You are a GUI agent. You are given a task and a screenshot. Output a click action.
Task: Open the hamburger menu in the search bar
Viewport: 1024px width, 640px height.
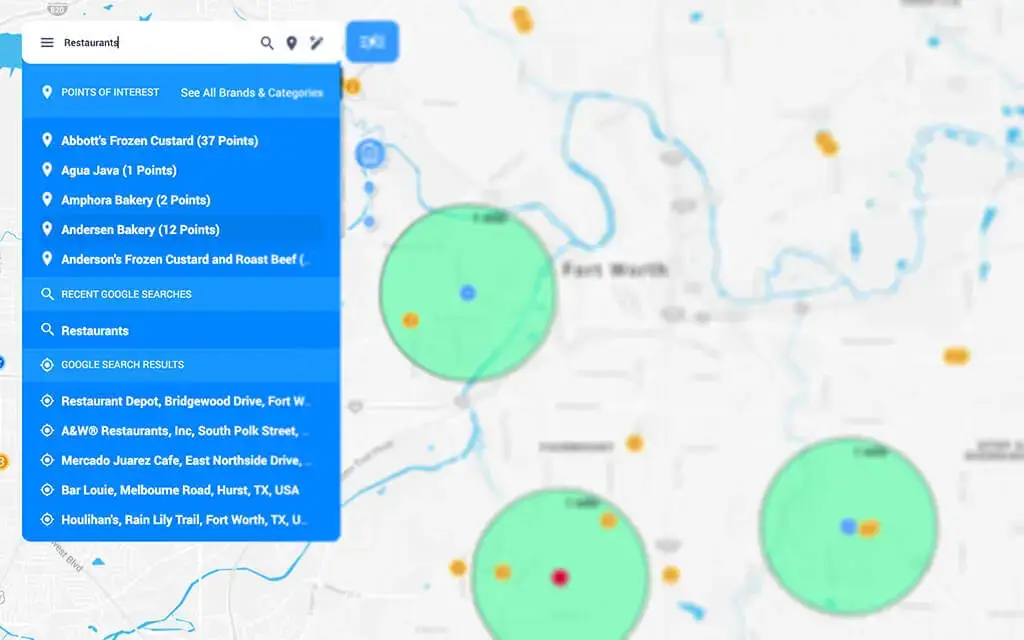click(47, 42)
